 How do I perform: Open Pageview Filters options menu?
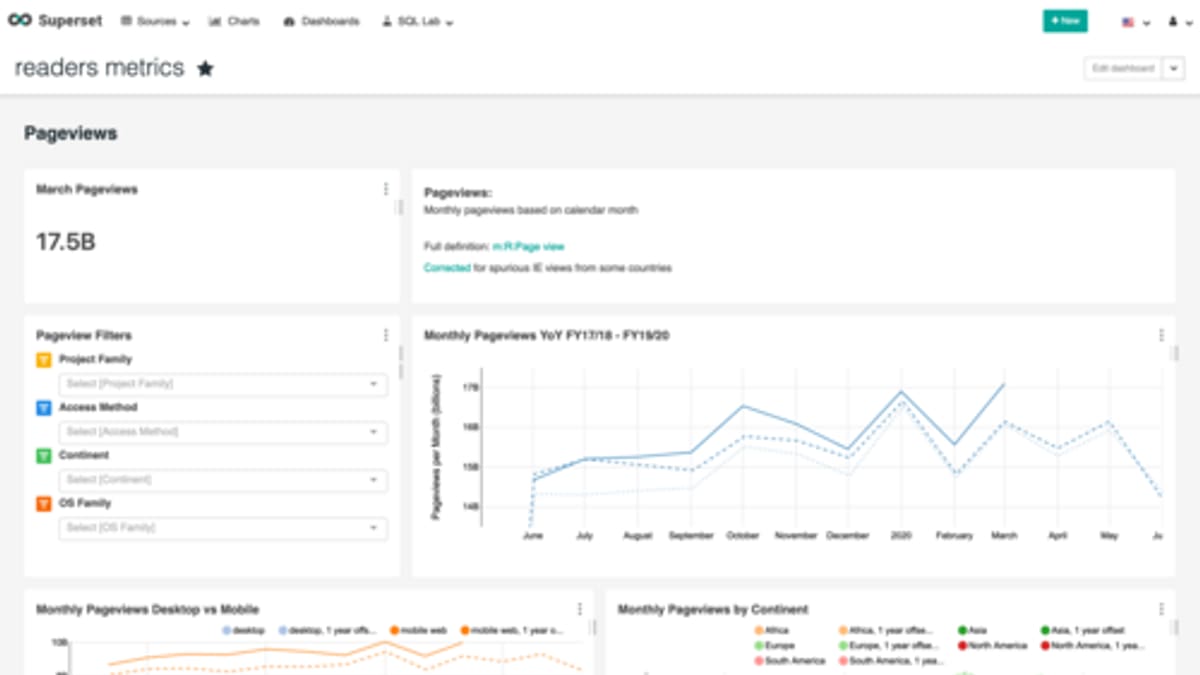coord(386,336)
